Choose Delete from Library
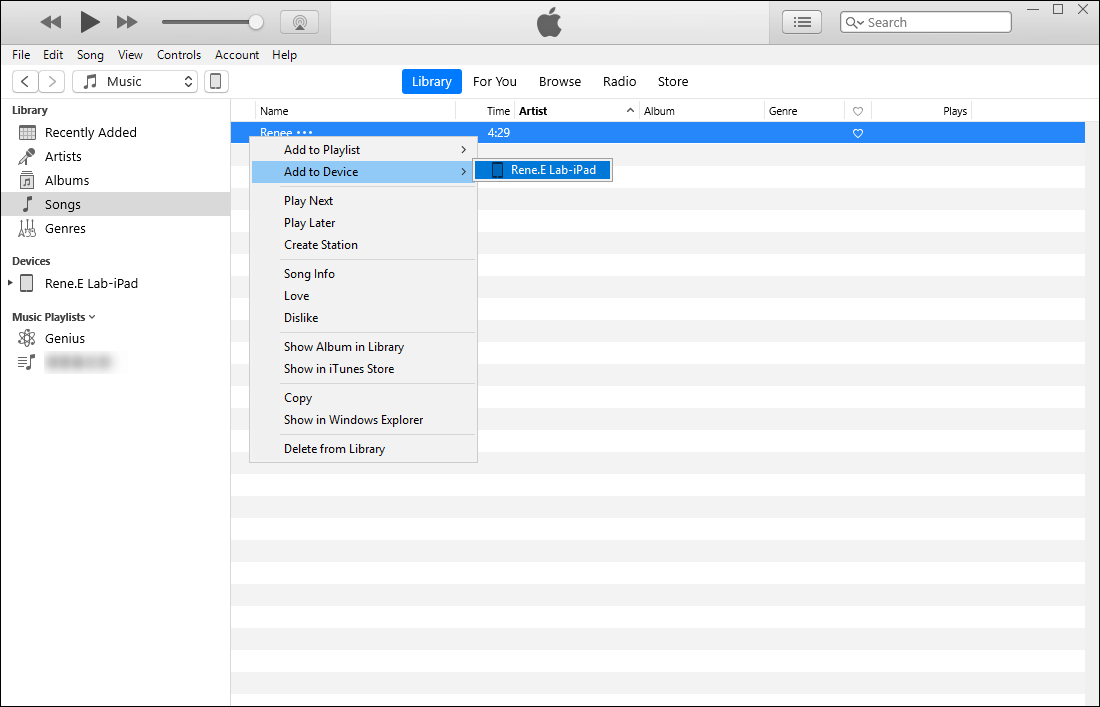 coord(364,449)
